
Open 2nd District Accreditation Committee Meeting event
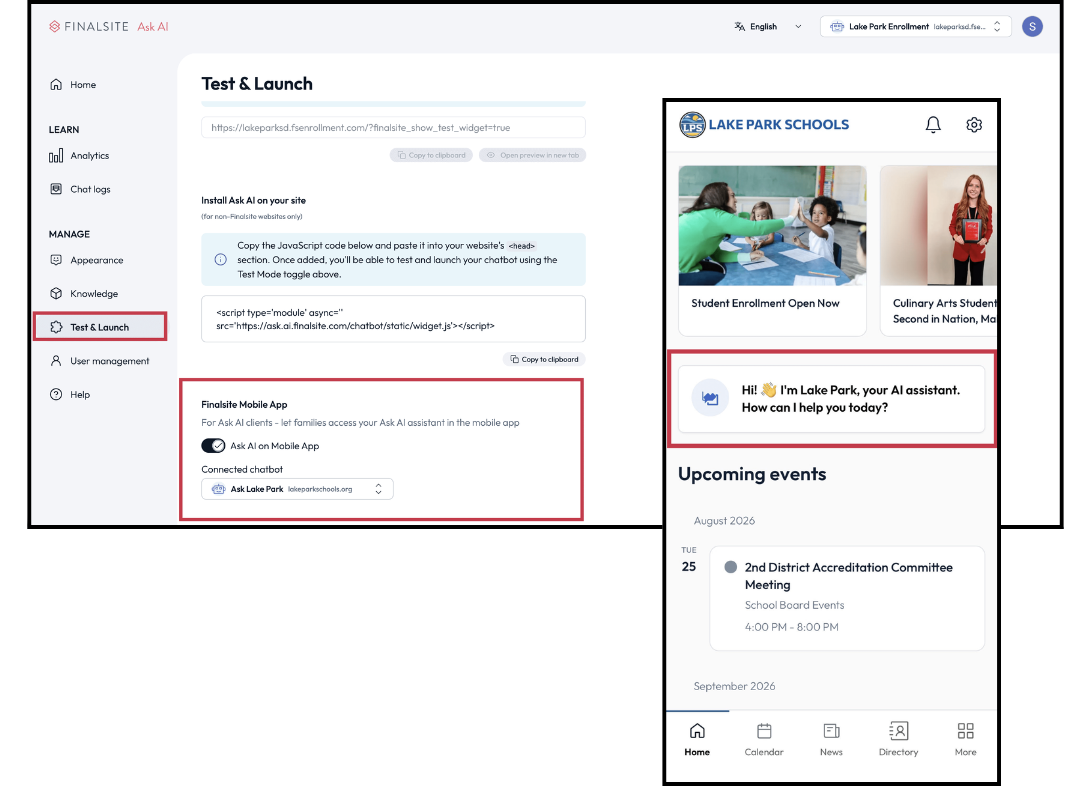[x=847, y=598]
